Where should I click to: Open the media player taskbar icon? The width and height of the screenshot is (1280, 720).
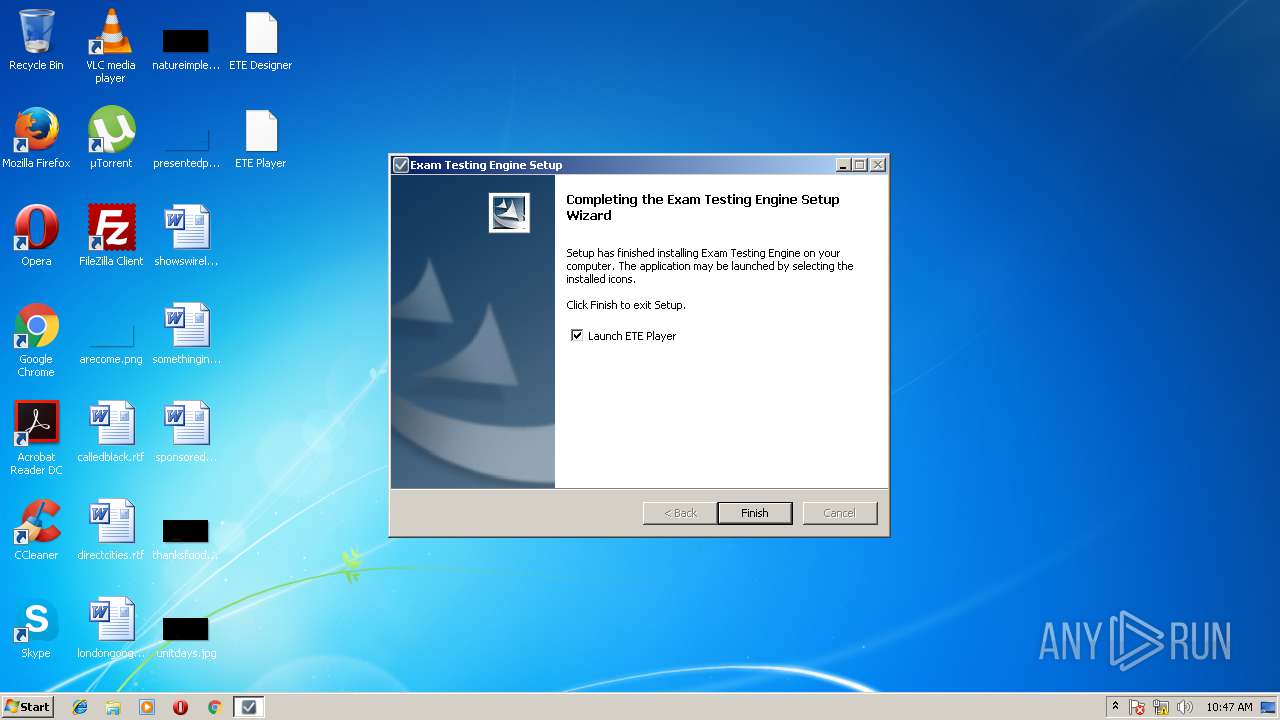pyautogui.click(x=147, y=707)
